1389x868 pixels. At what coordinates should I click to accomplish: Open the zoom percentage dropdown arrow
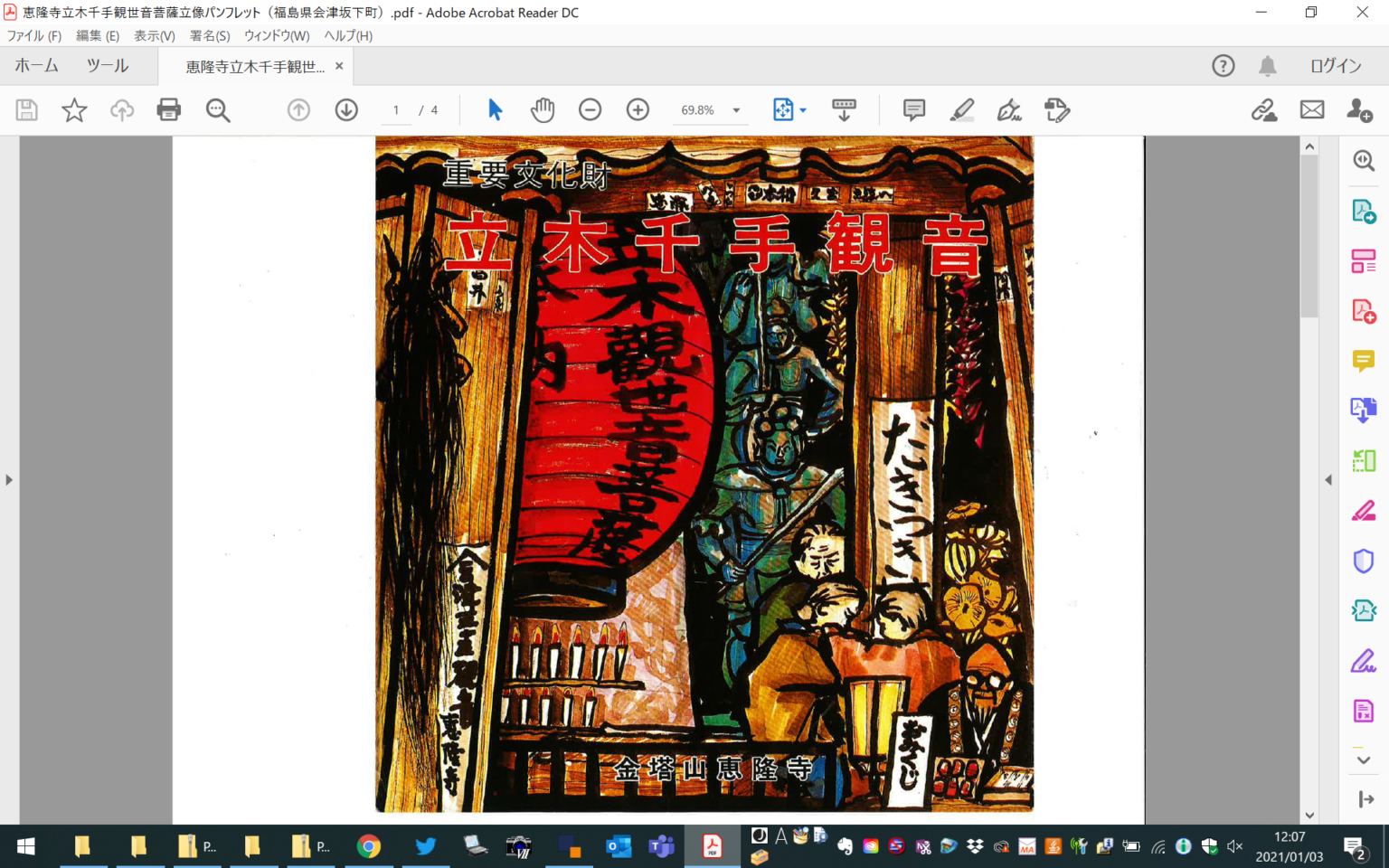[x=736, y=110]
